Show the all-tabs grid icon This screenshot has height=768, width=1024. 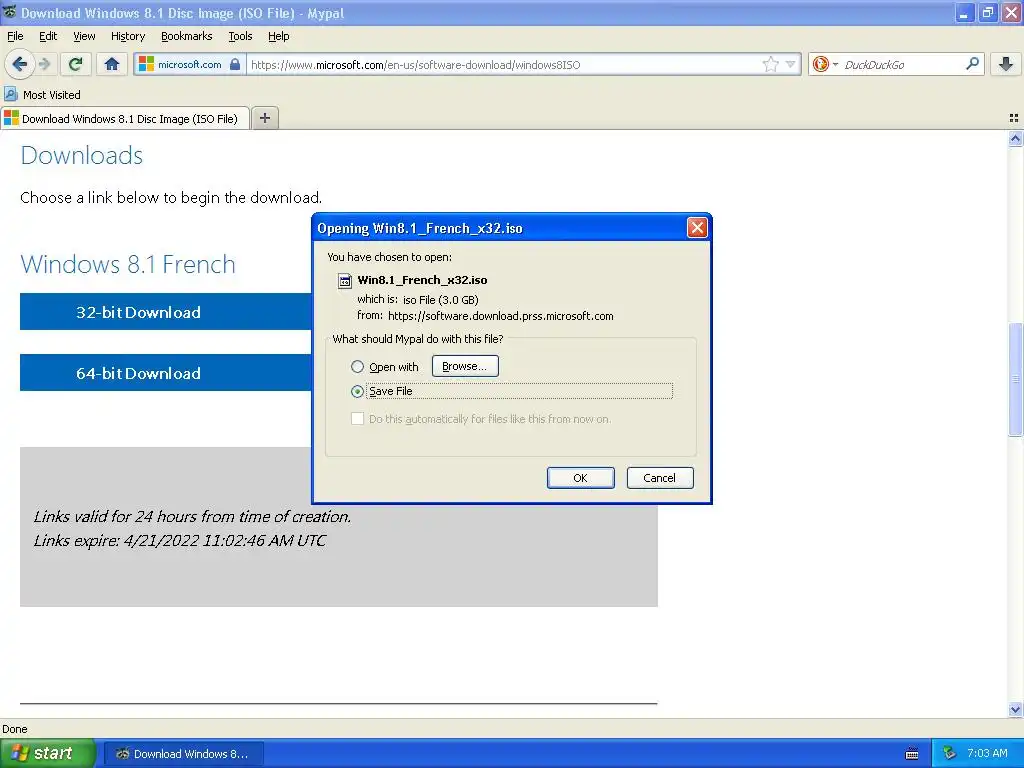pyautogui.click(x=1014, y=118)
